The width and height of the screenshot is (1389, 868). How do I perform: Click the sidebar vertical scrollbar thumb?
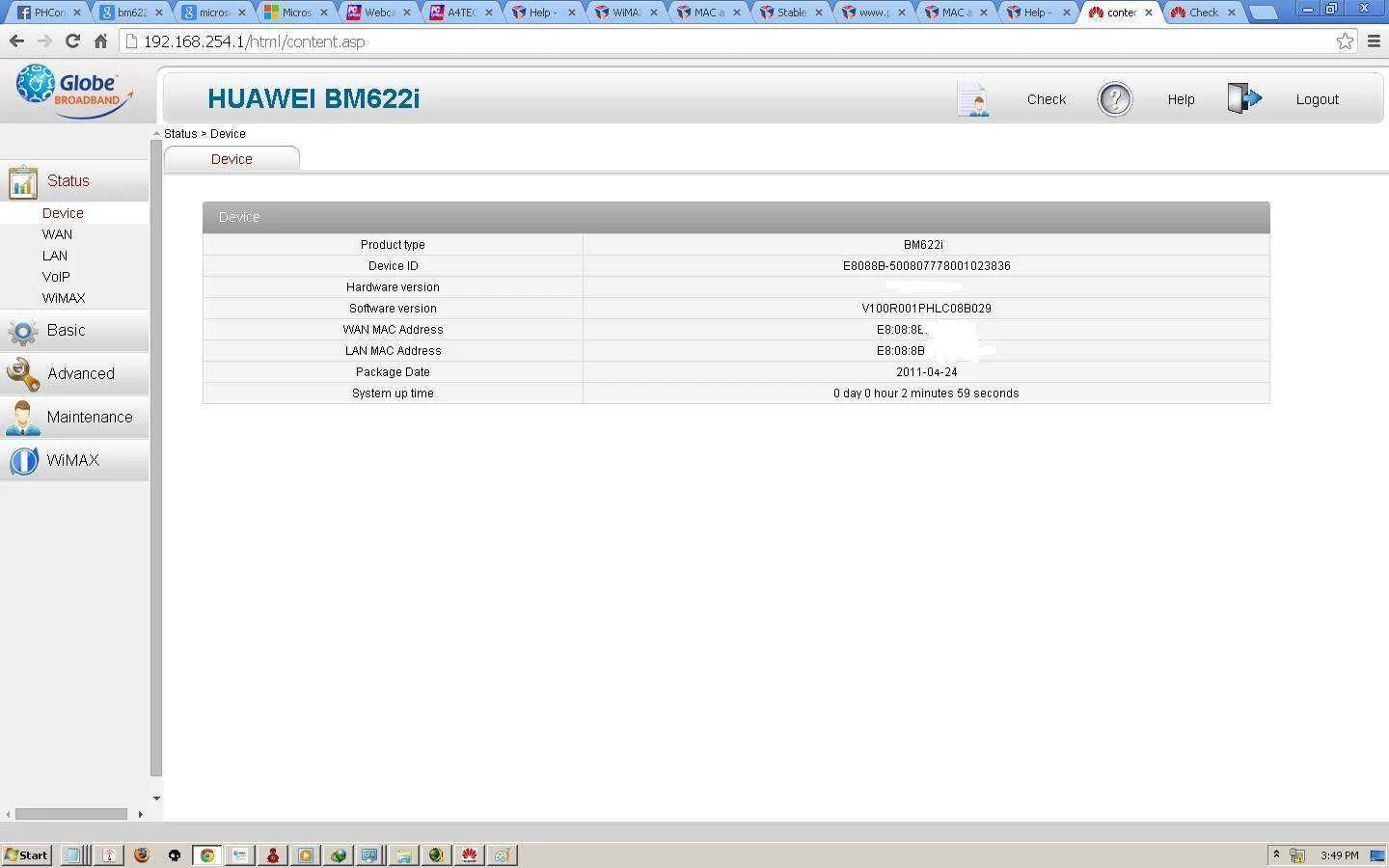[156, 458]
